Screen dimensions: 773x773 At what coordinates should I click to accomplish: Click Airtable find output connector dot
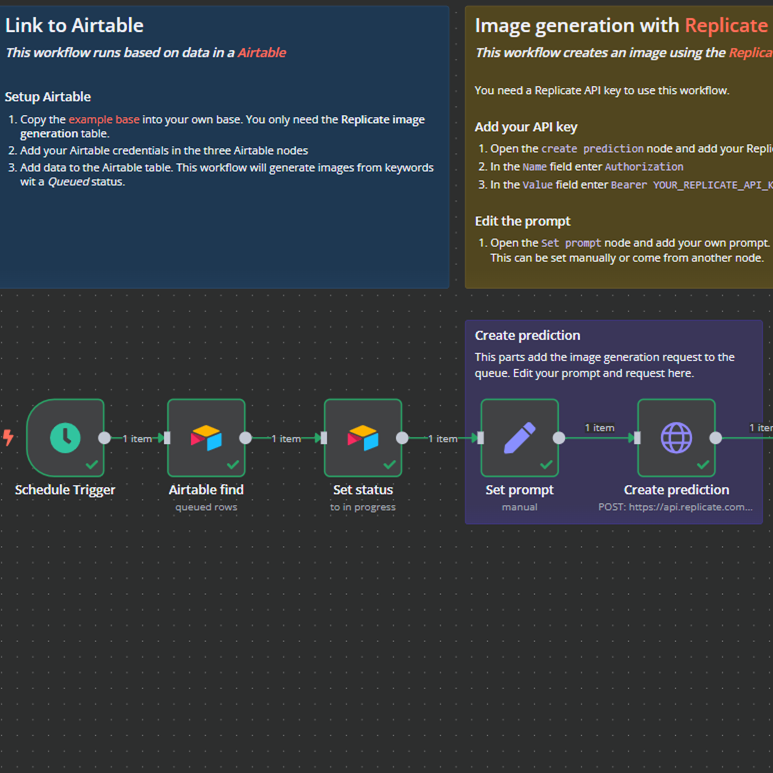pyautogui.click(x=246, y=438)
